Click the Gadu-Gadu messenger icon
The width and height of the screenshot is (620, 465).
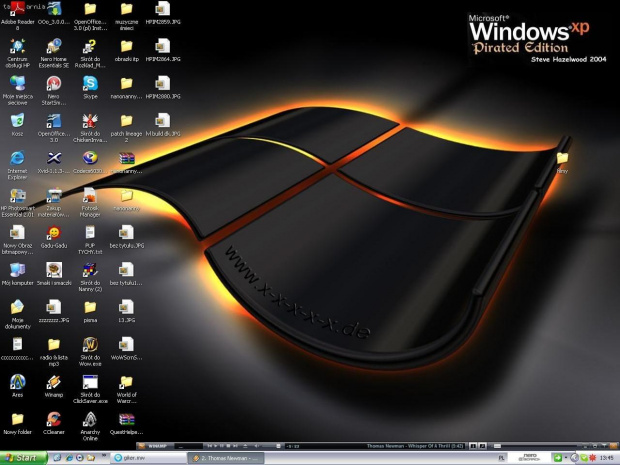pyautogui.click(x=54, y=236)
